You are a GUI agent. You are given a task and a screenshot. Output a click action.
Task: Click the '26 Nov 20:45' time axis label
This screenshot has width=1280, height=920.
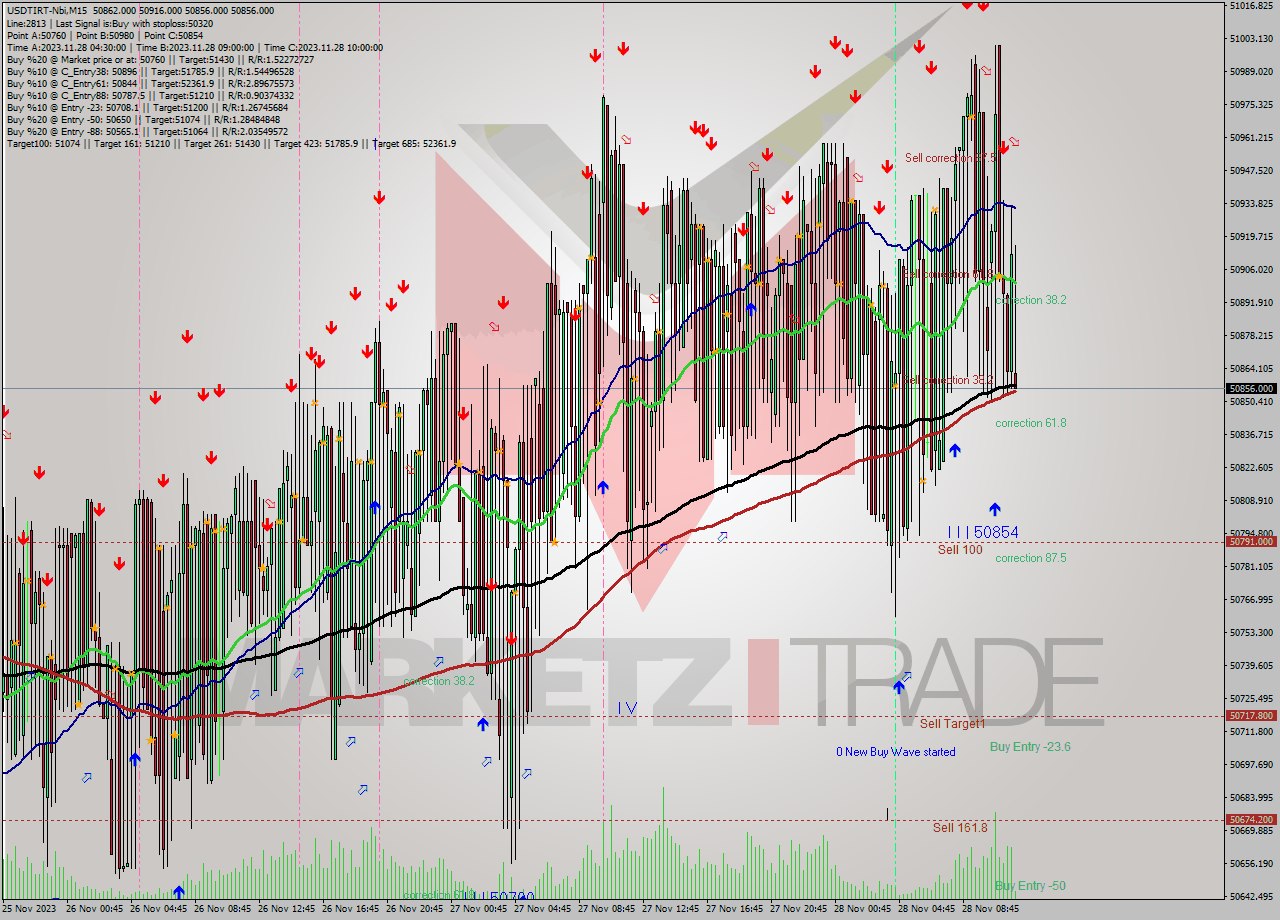tap(416, 909)
